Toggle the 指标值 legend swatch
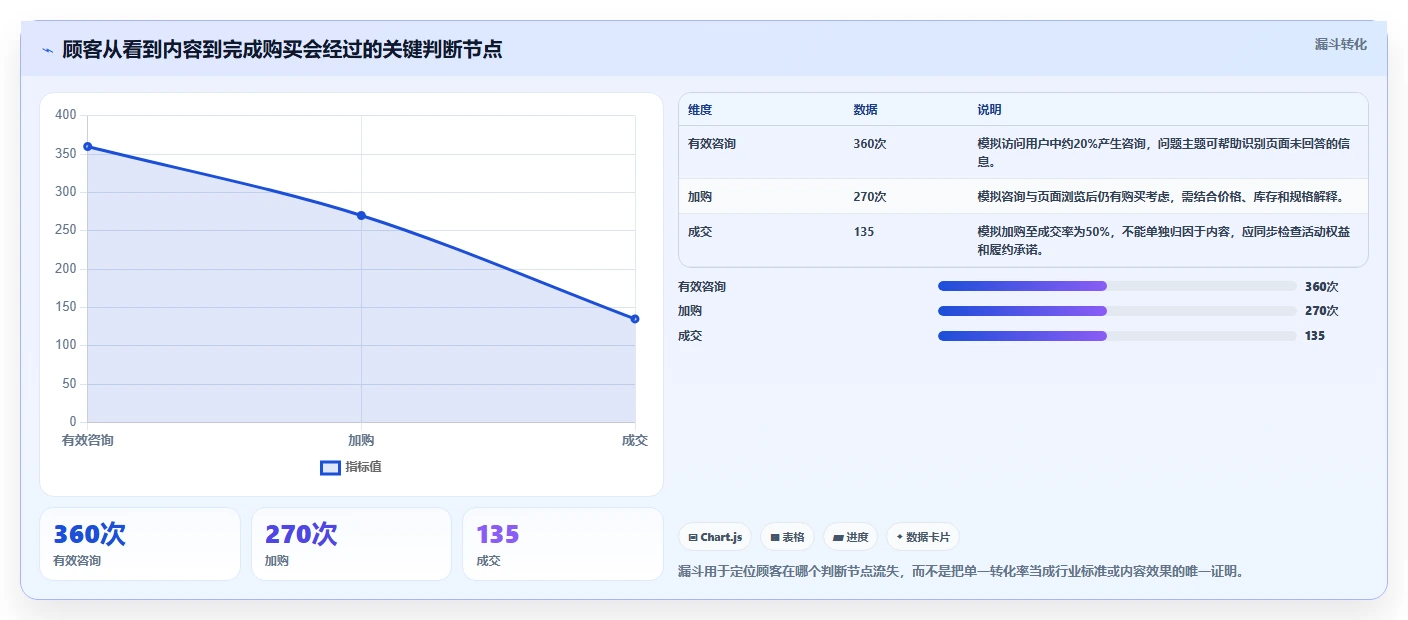Viewport: 1408px width, 620px height. coord(330,468)
